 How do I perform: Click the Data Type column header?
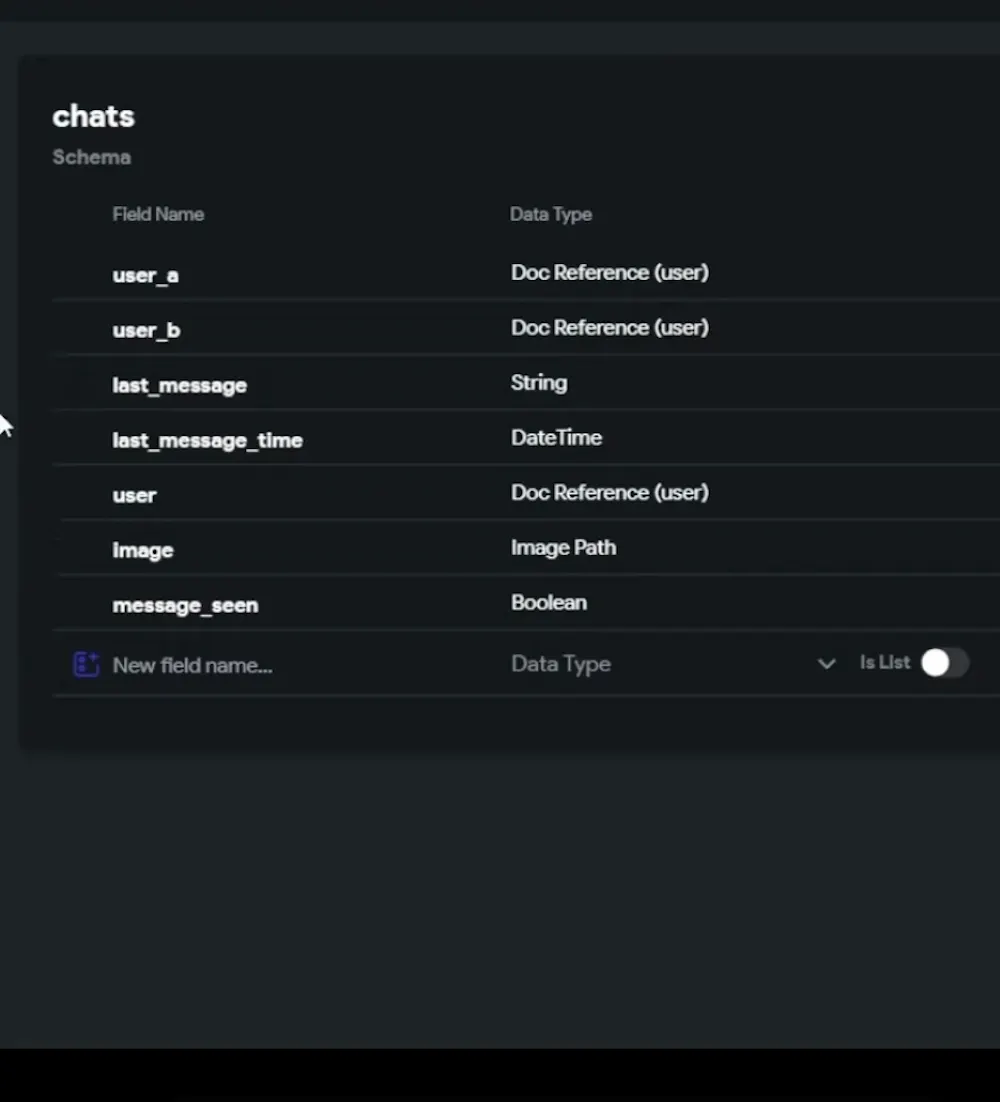[550, 214]
